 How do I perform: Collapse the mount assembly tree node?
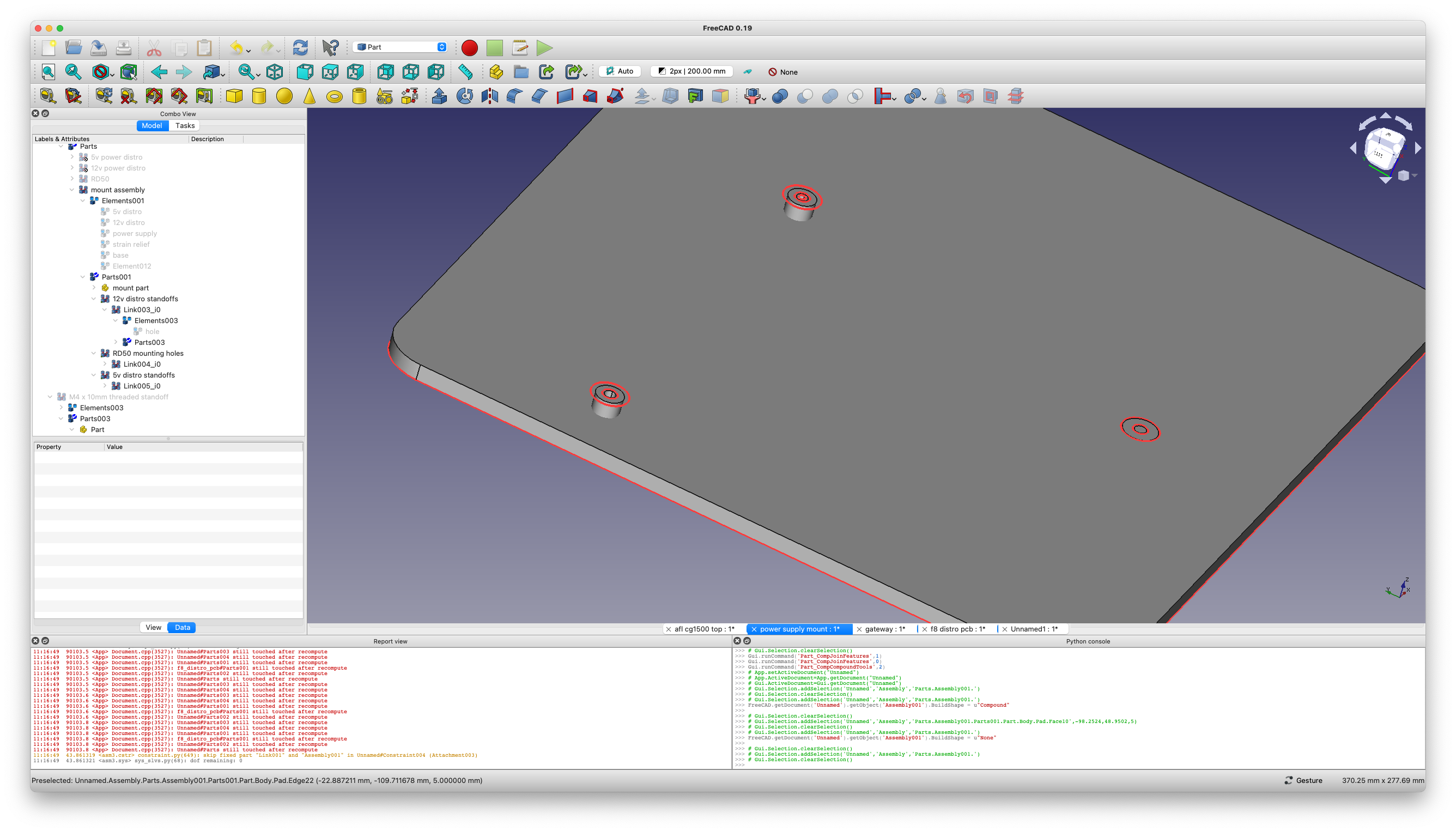pos(72,190)
